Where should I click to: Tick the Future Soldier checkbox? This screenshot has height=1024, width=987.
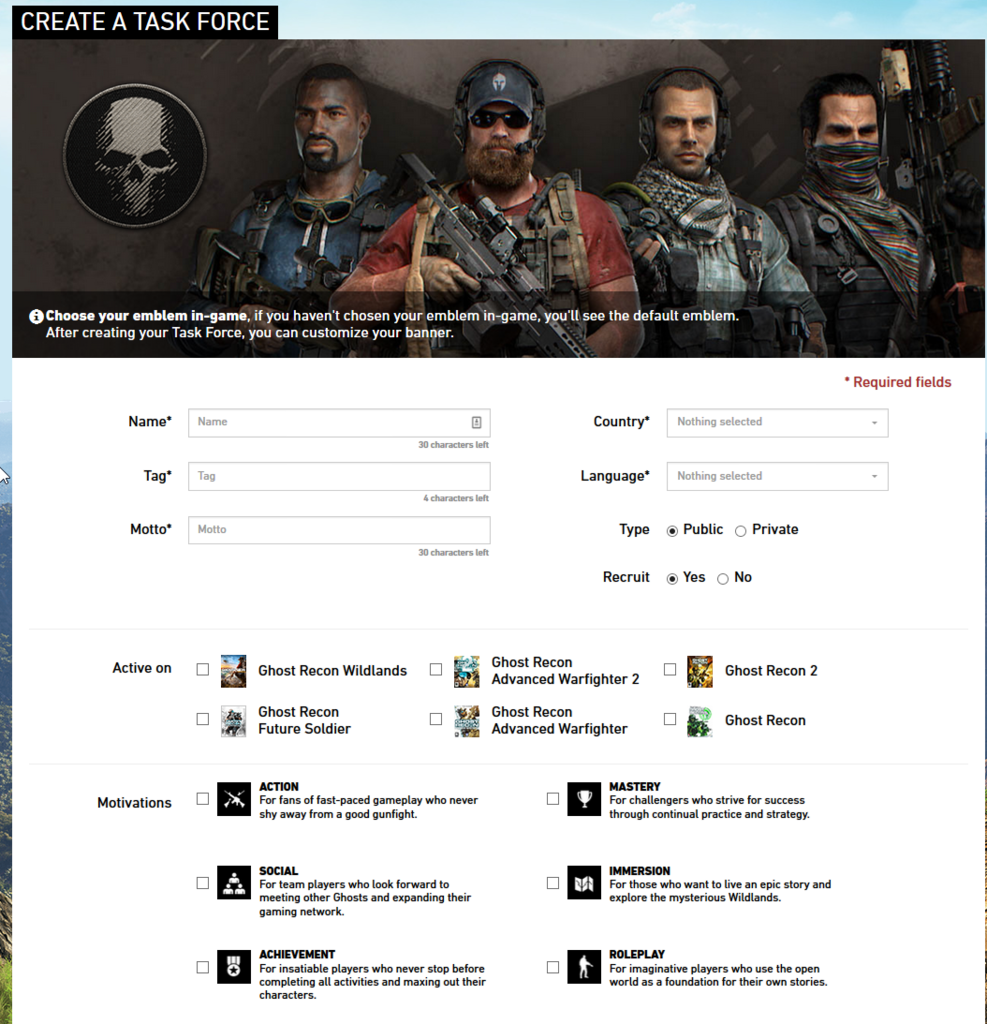coord(202,719)
